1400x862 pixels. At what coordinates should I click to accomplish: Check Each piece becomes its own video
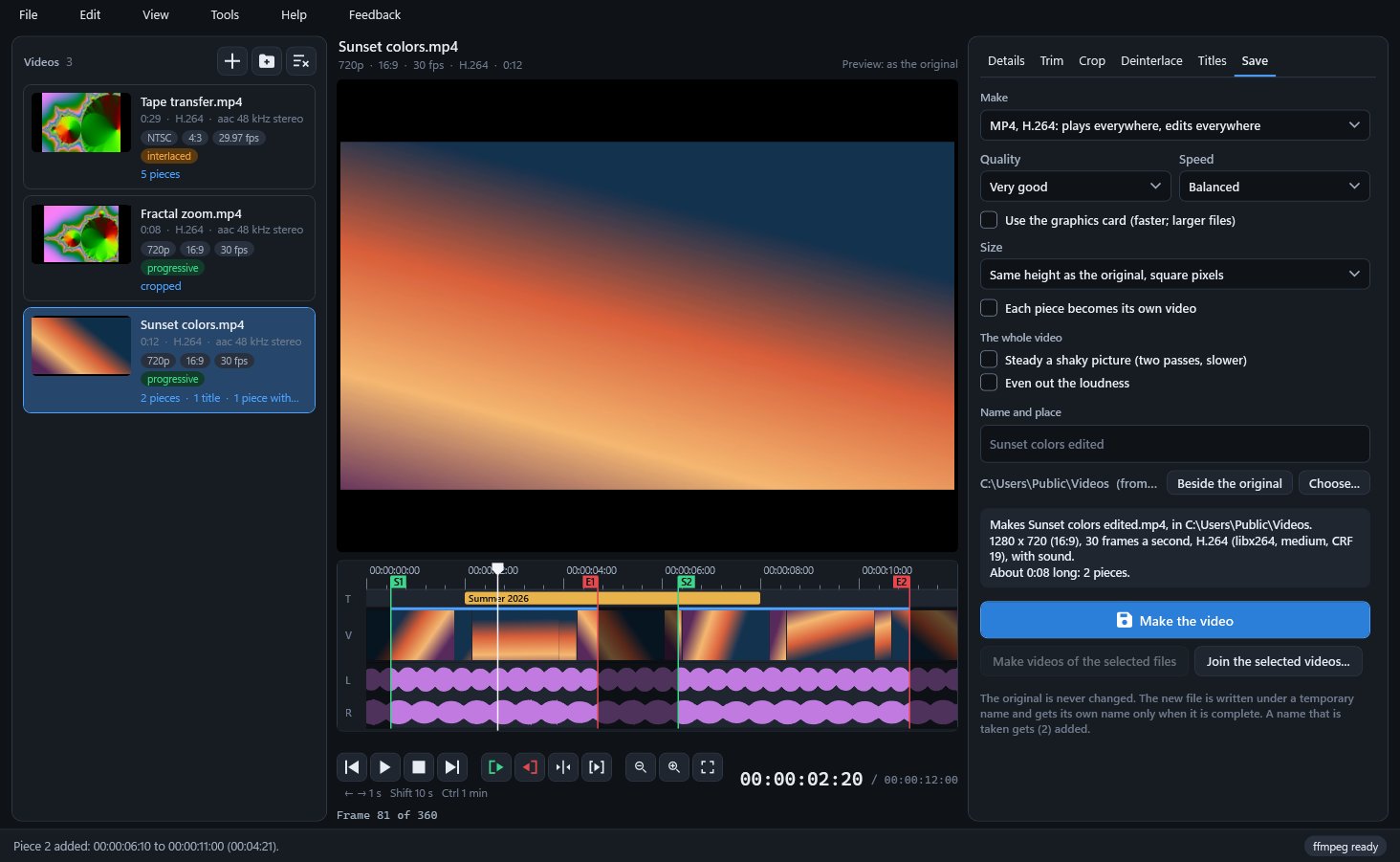[989, 308]
